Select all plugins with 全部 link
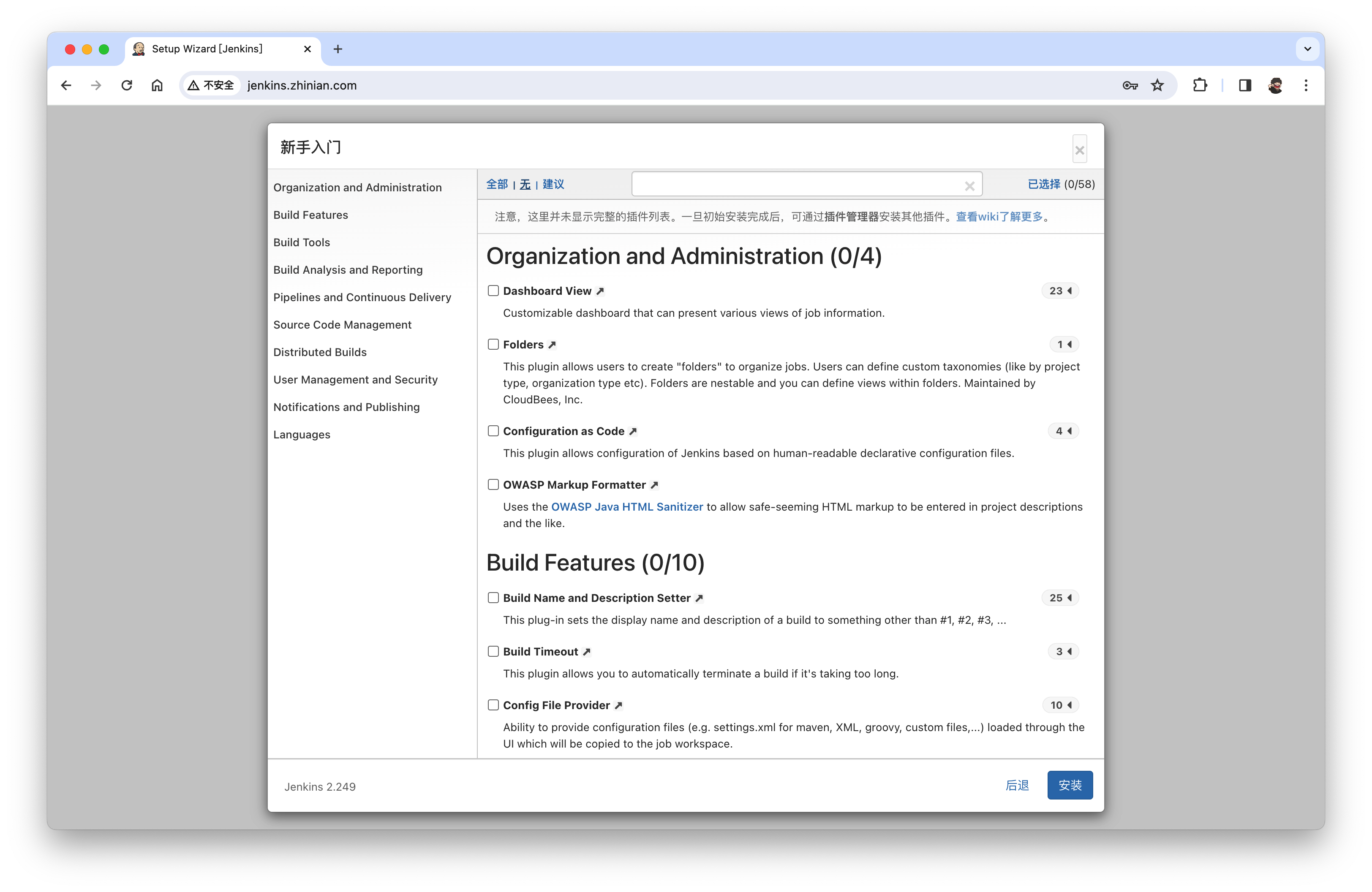The image size is (1372, 892). [x=497, y=185]
